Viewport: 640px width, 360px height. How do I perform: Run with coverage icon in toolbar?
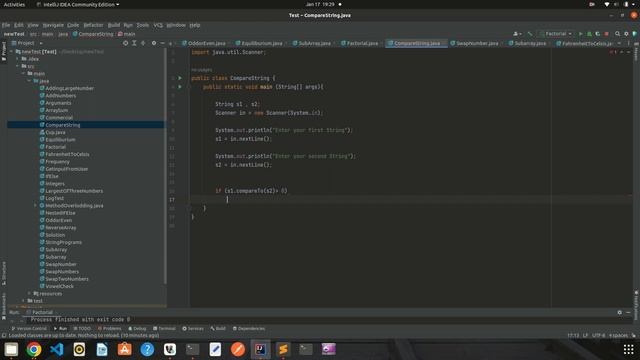pos(598,34)
